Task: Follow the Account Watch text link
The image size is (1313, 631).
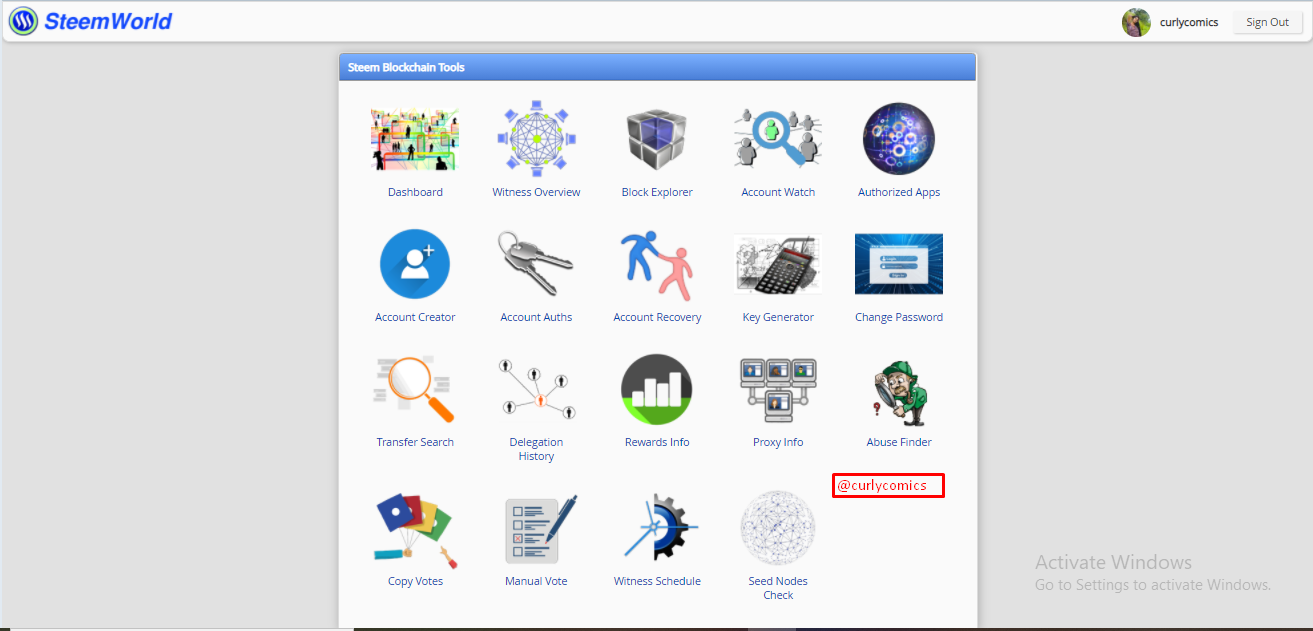Action: pos(778,192)
